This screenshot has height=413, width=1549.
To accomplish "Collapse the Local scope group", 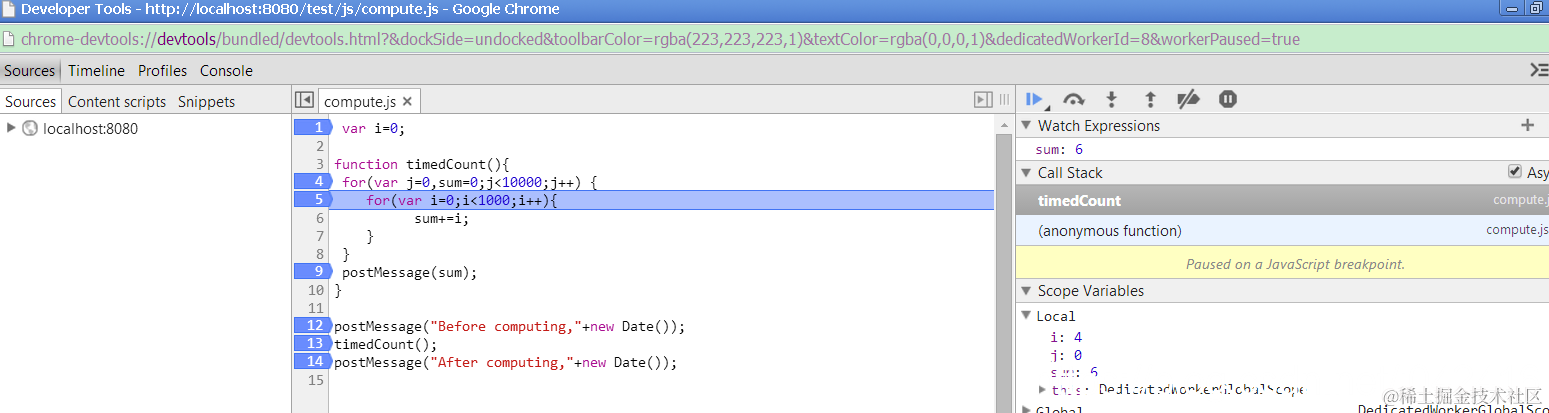I will (x=1026, y=315).
